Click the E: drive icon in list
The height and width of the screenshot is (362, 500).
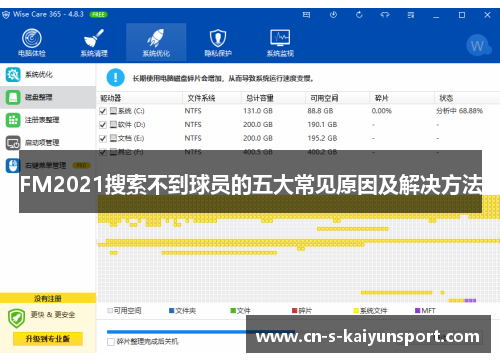coord(113,138)
